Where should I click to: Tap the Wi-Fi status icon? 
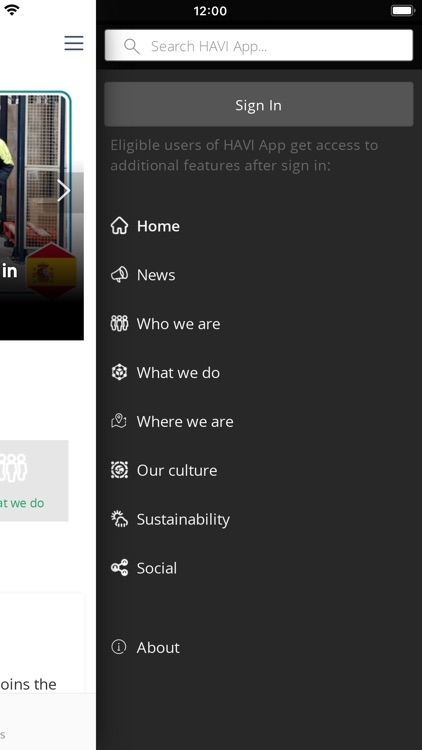pos(11,10)
